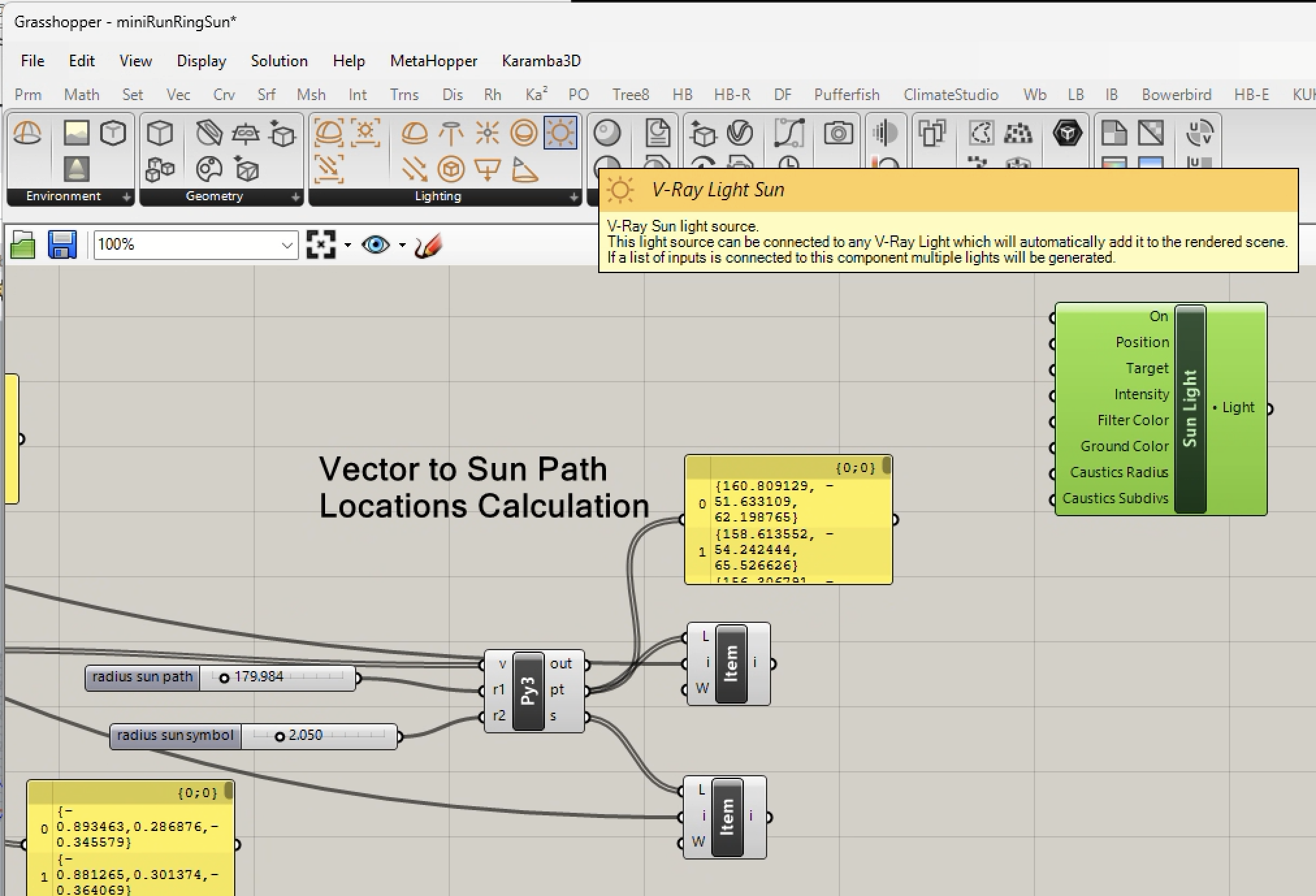The height and width of the screenshot is (896, 1316).
Task: Click the Zoom Extents frame icon
Action: tap(321, 245)
